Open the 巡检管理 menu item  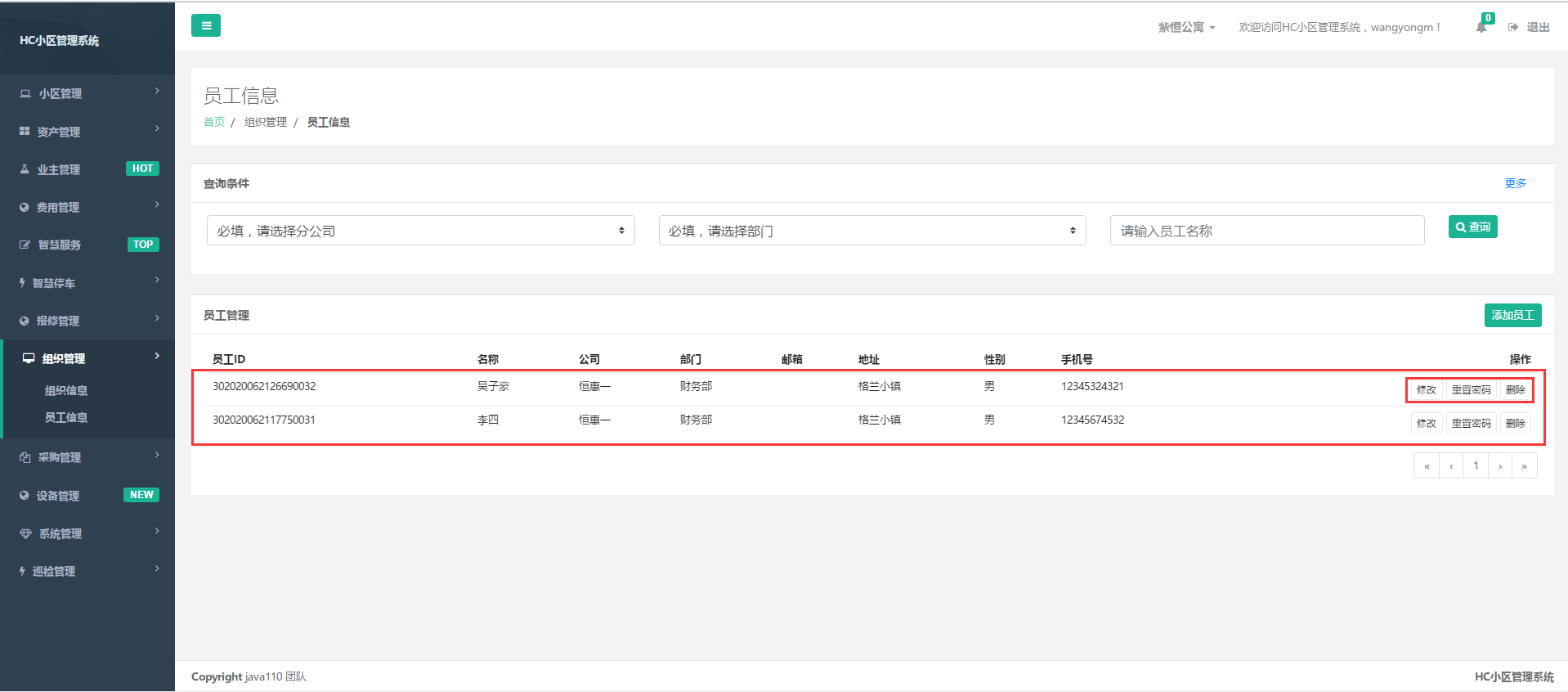(87, 571)
